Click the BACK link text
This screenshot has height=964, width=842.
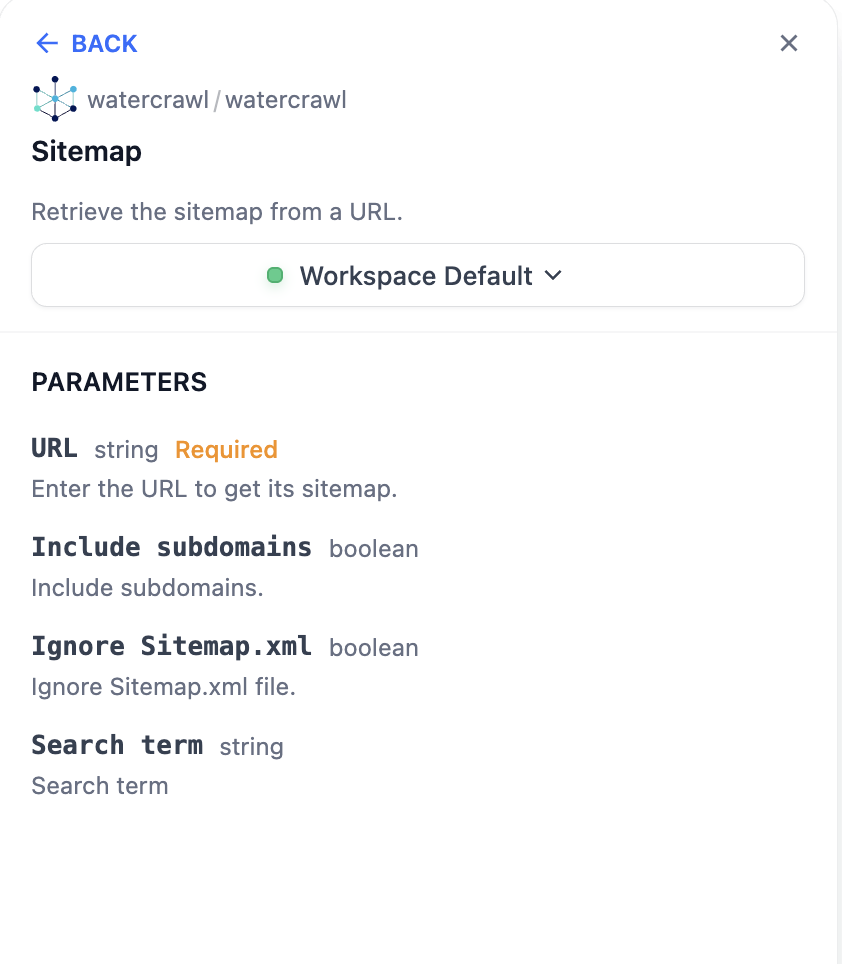tap(104, 44)
